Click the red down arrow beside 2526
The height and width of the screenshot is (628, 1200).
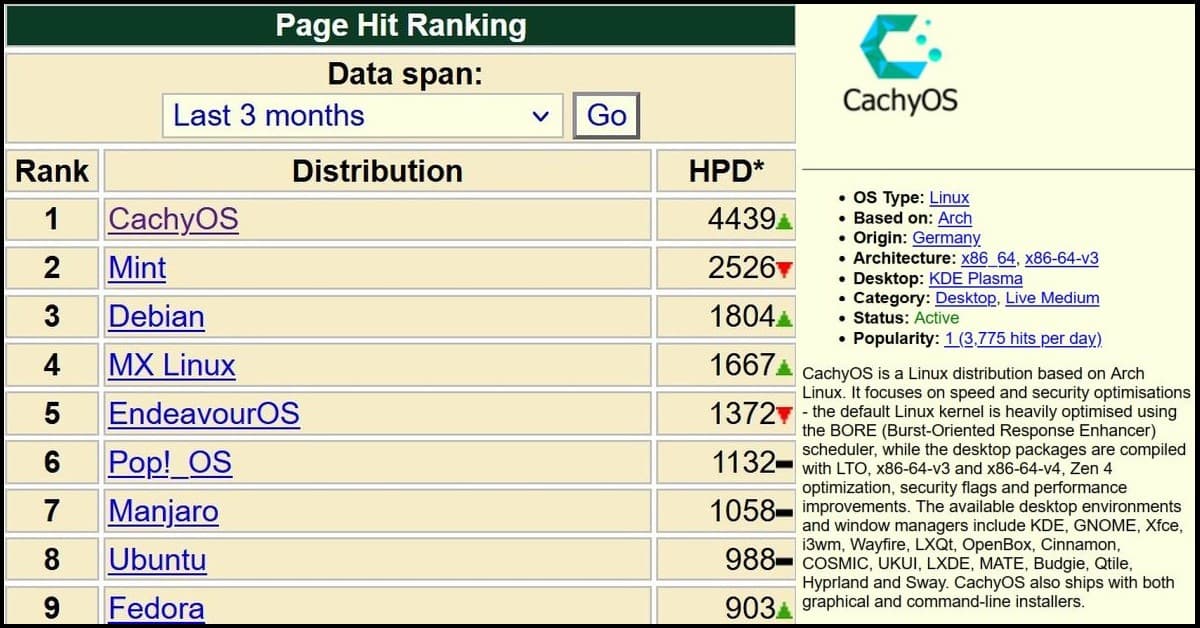pyautogui.click(x=785, y=269)
